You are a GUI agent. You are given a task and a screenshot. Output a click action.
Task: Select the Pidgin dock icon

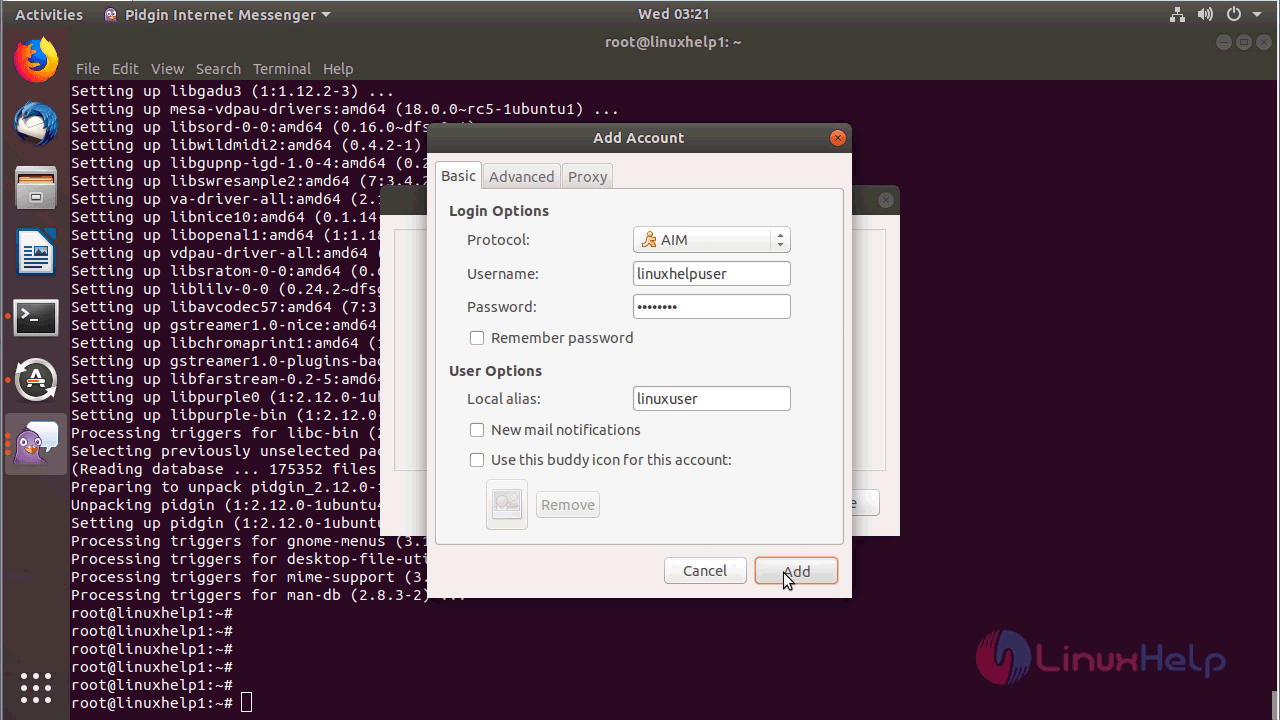click(x=36, y=444)
